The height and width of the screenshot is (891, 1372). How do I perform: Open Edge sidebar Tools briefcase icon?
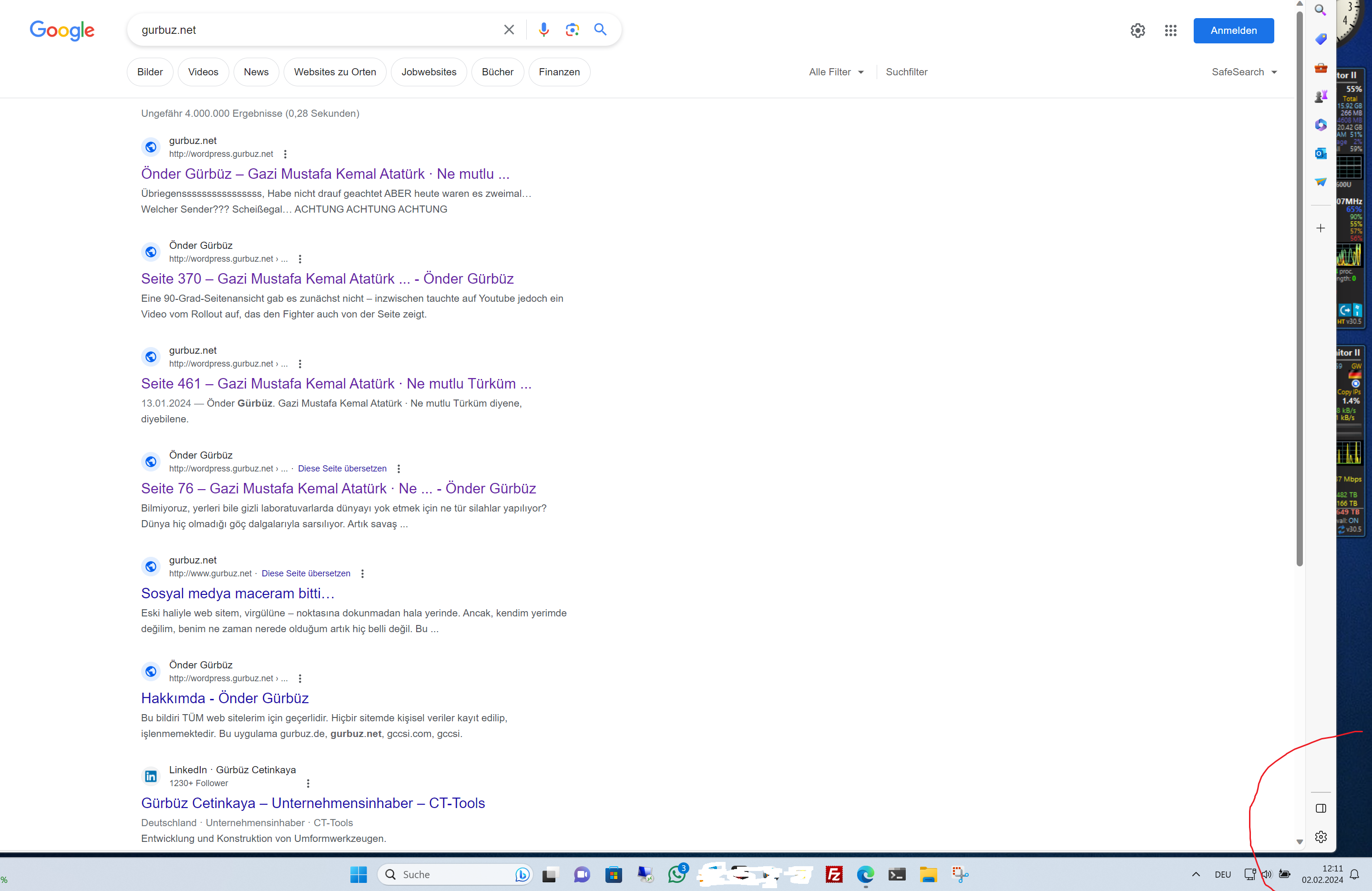point(1320,68)
